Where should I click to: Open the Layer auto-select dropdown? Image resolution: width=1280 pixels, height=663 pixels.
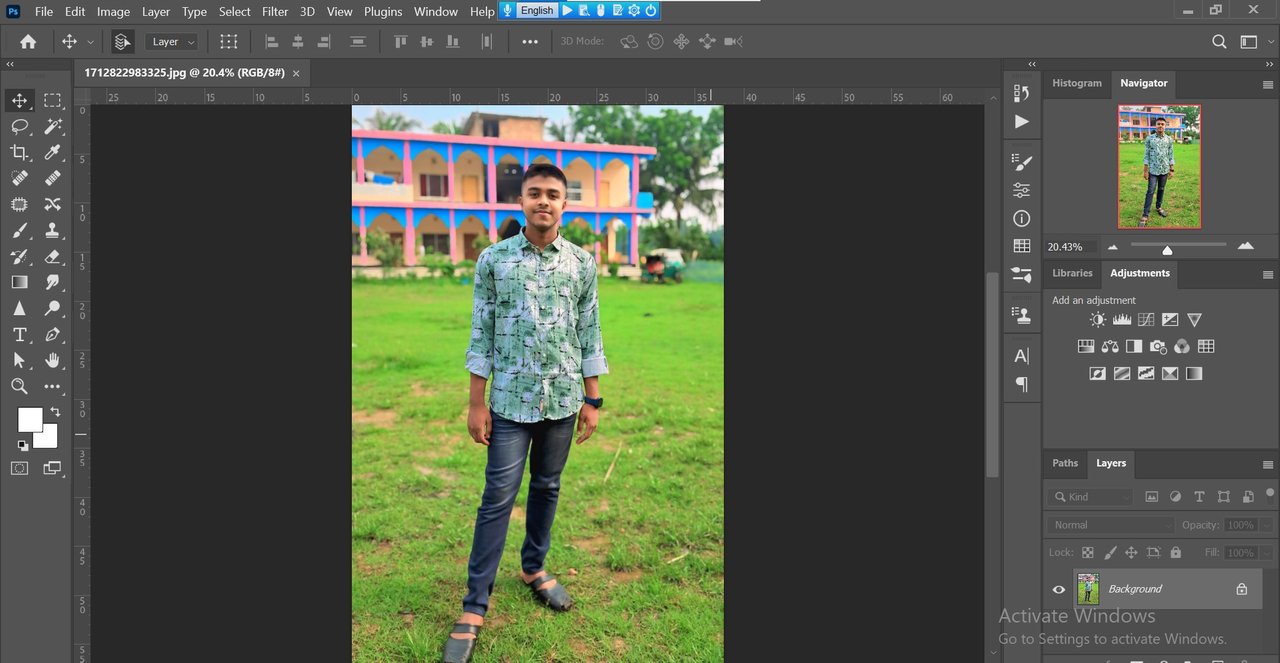tap(173, 42)
